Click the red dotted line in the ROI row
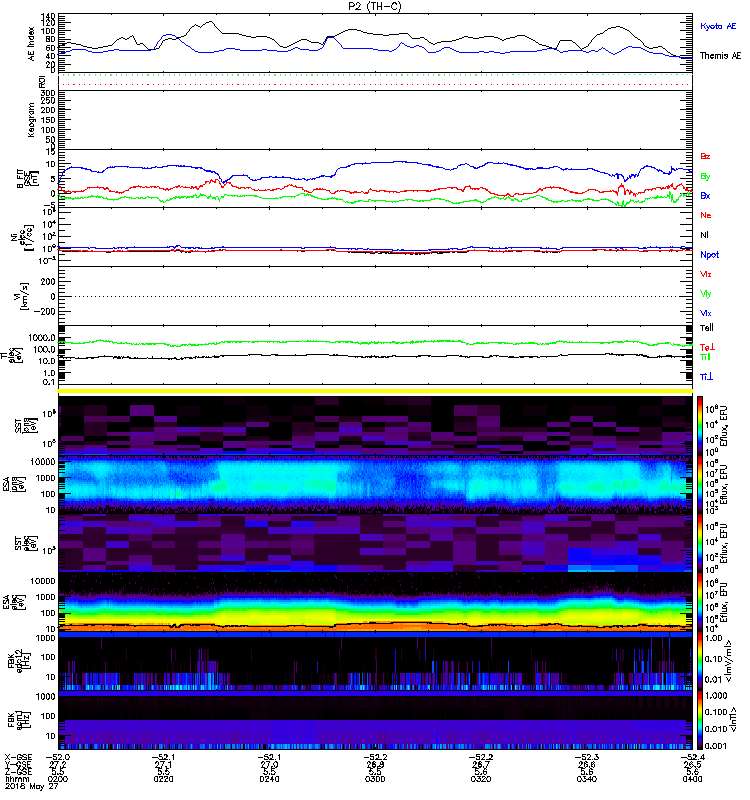Image resolution: width=750 pixels, height=800 pixels. click(x=375, y=84)
